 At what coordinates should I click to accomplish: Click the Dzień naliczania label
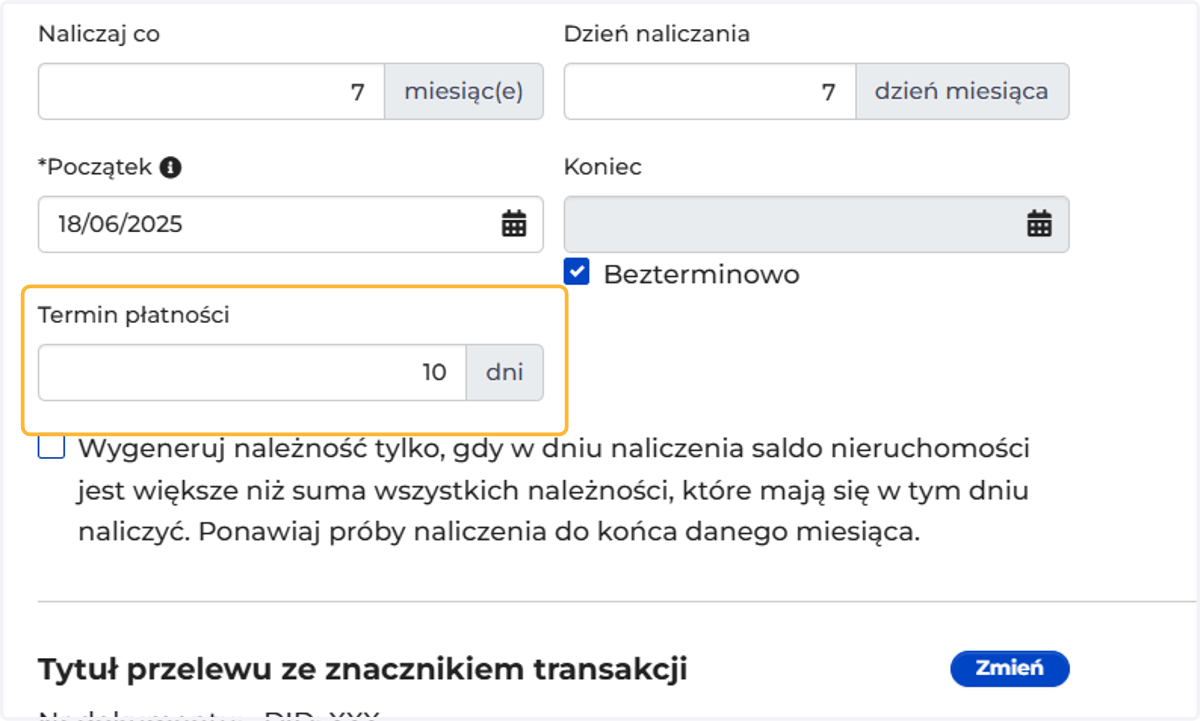click(657, 34)
